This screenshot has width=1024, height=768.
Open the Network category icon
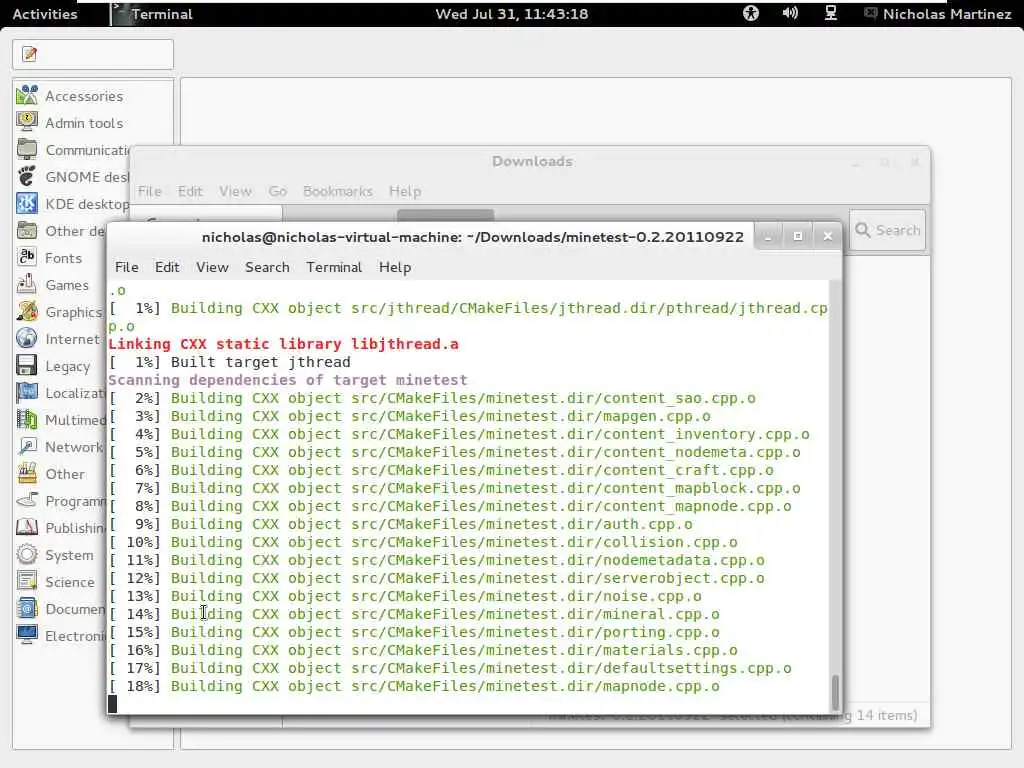click(27, 447)
